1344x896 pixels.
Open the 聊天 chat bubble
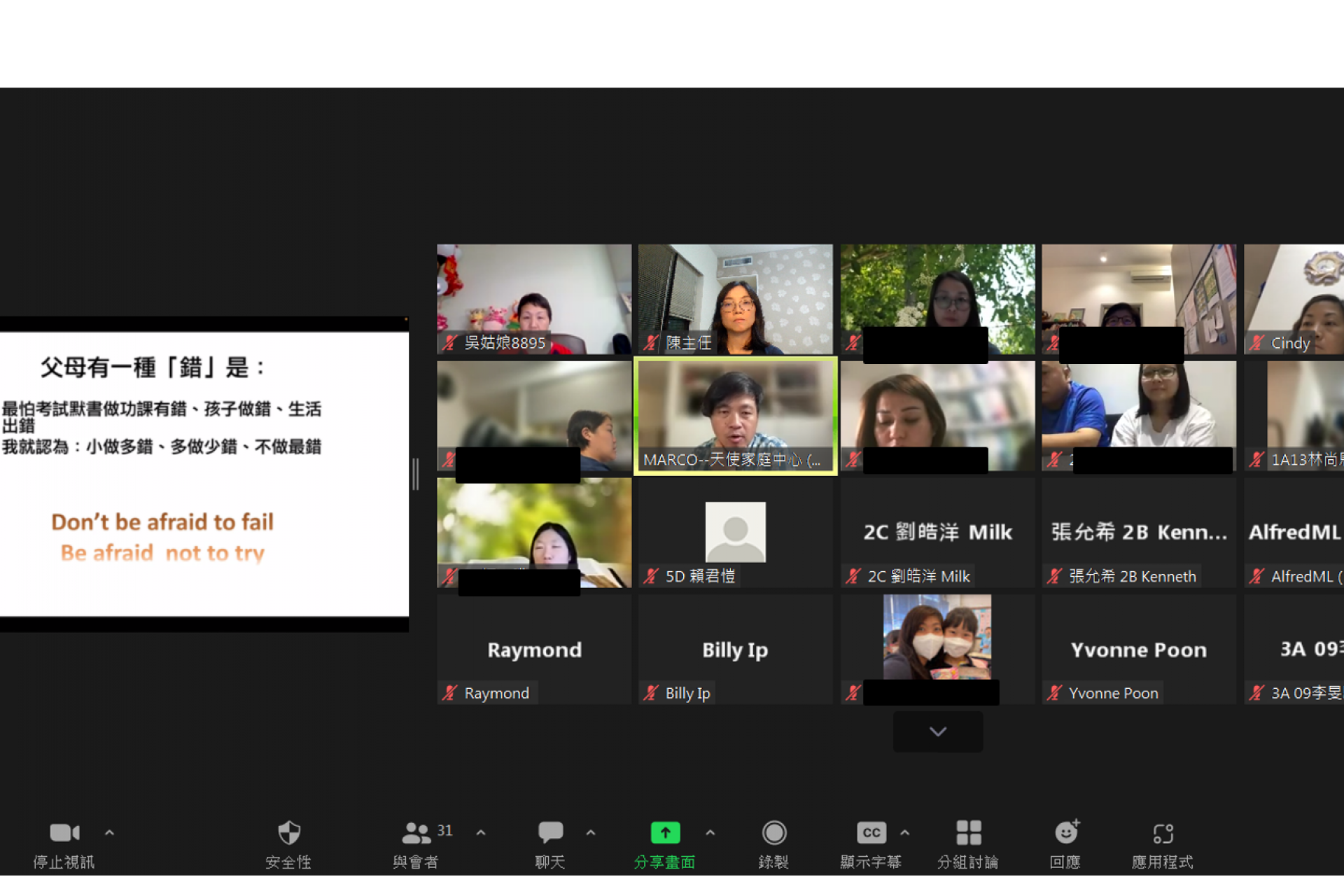550,832
